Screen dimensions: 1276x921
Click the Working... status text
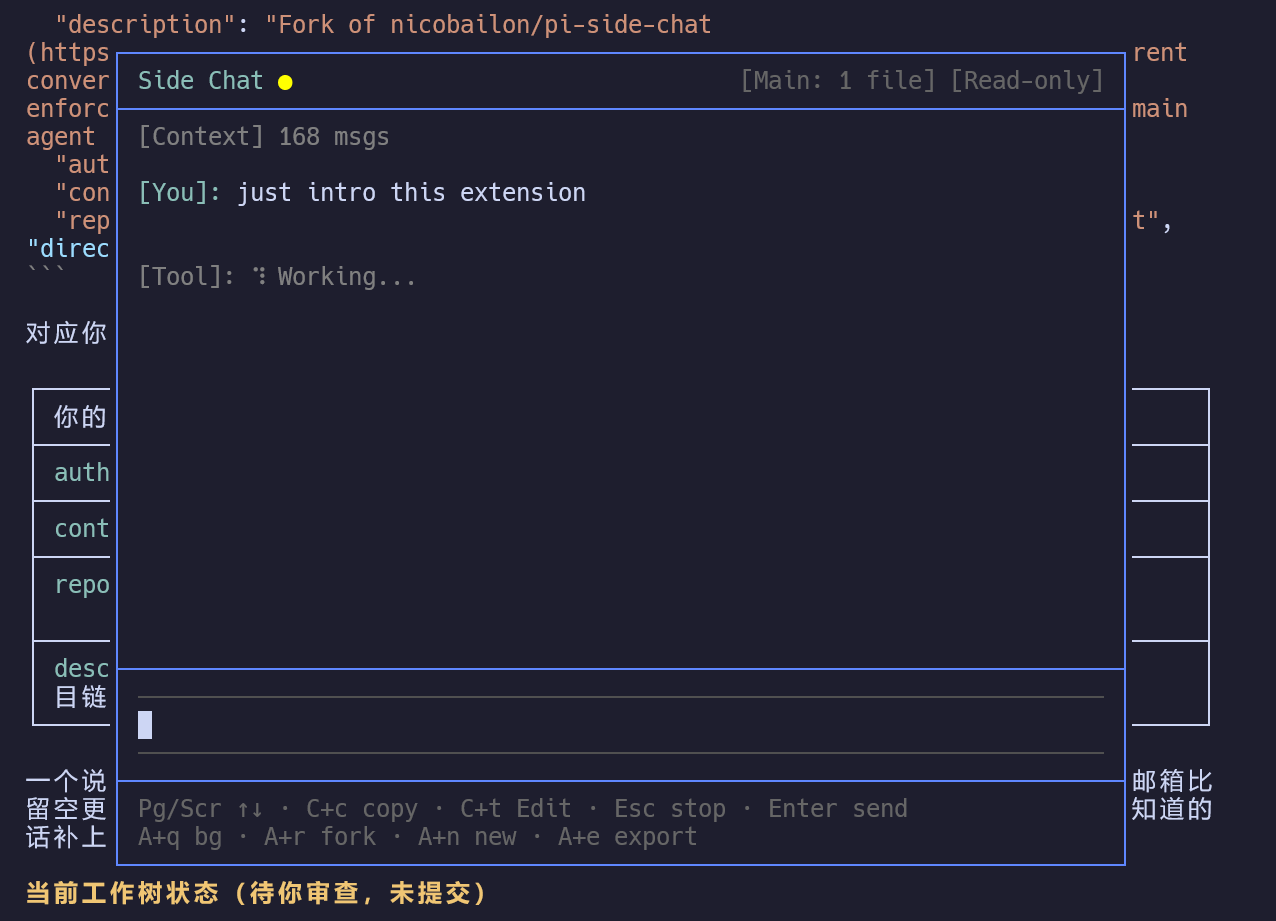tap(347, 277)
